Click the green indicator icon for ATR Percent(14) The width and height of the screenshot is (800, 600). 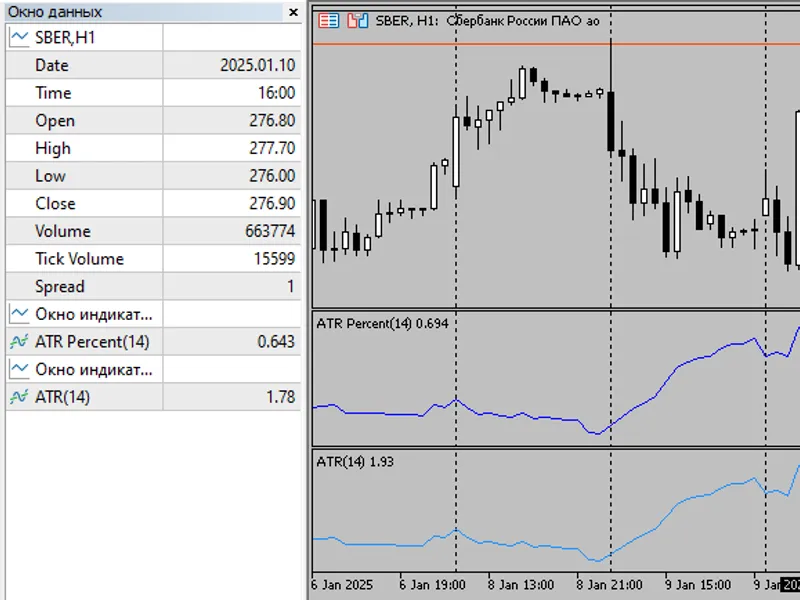19,341
